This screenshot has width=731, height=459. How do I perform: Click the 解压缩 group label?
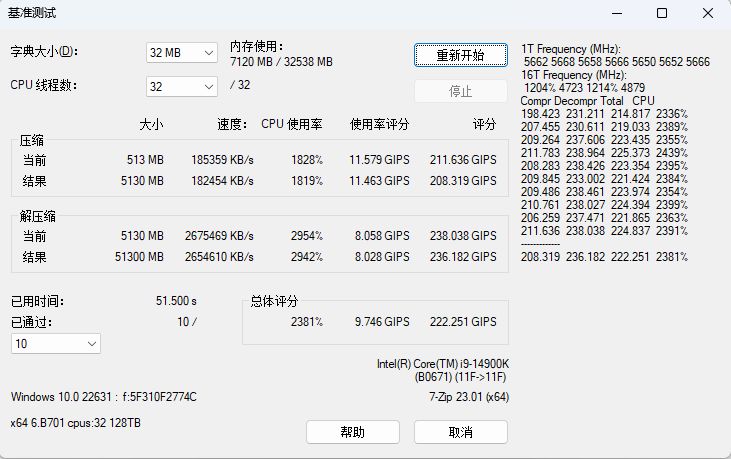click(38, 216)
